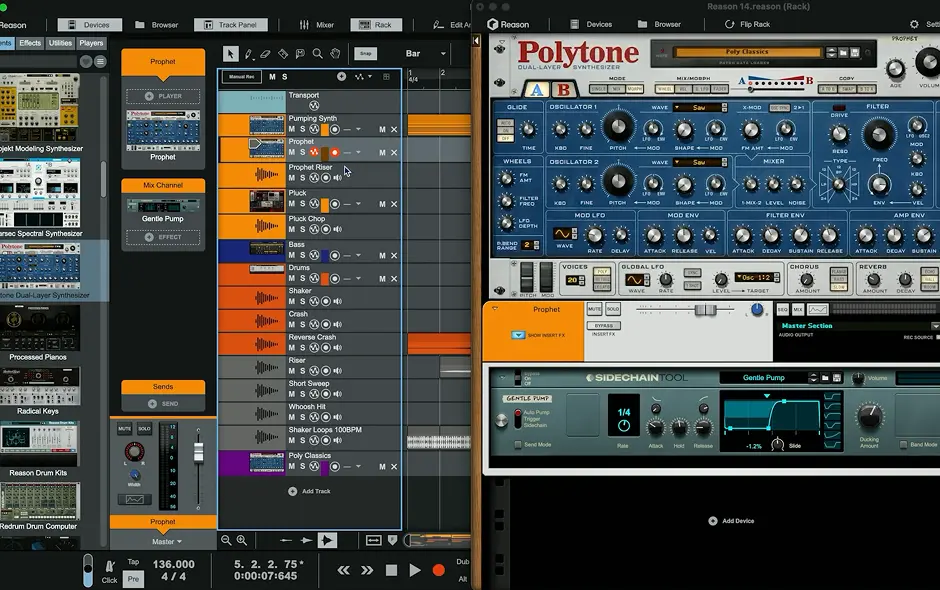The width and height of the screenshot is (940, 590).
Task: Open the Mixer tab
Action: point(317,25)
